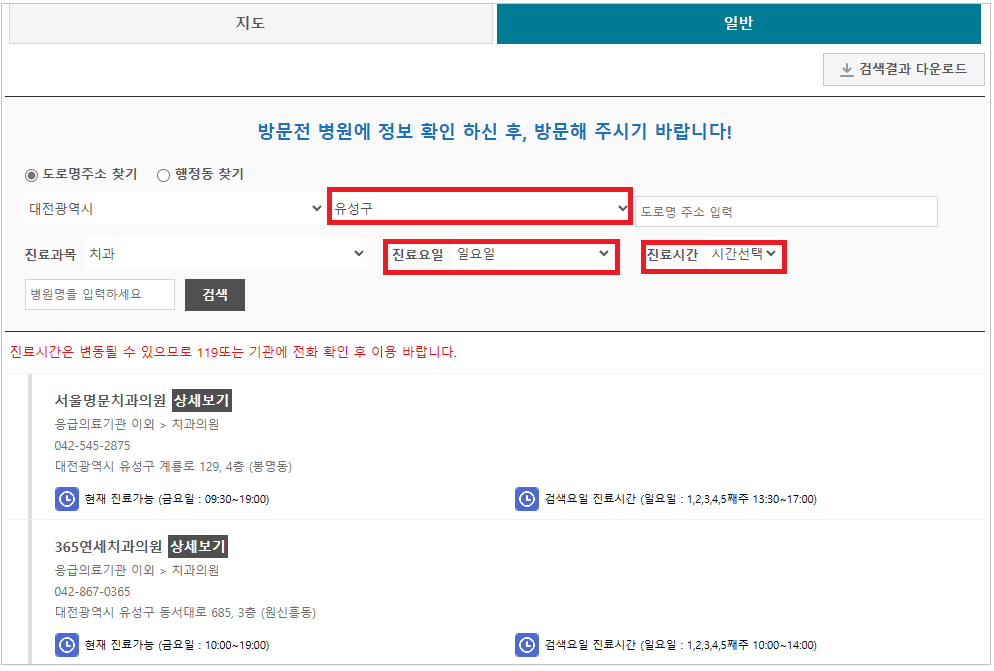Open 상세보기 for 365연세치과의원
This screenshot has width=994, height=671.
pyautogui.click(x=198, y=547)
